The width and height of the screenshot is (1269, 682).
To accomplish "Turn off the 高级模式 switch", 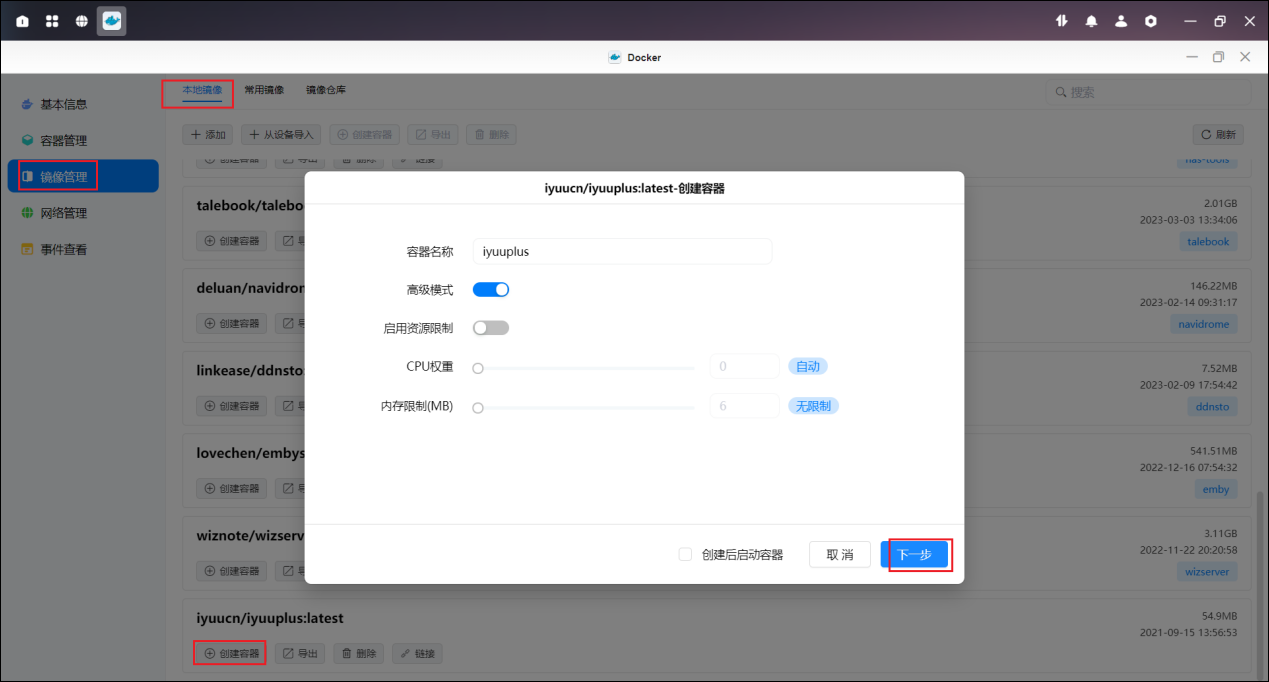I will (x=491, y=290).
